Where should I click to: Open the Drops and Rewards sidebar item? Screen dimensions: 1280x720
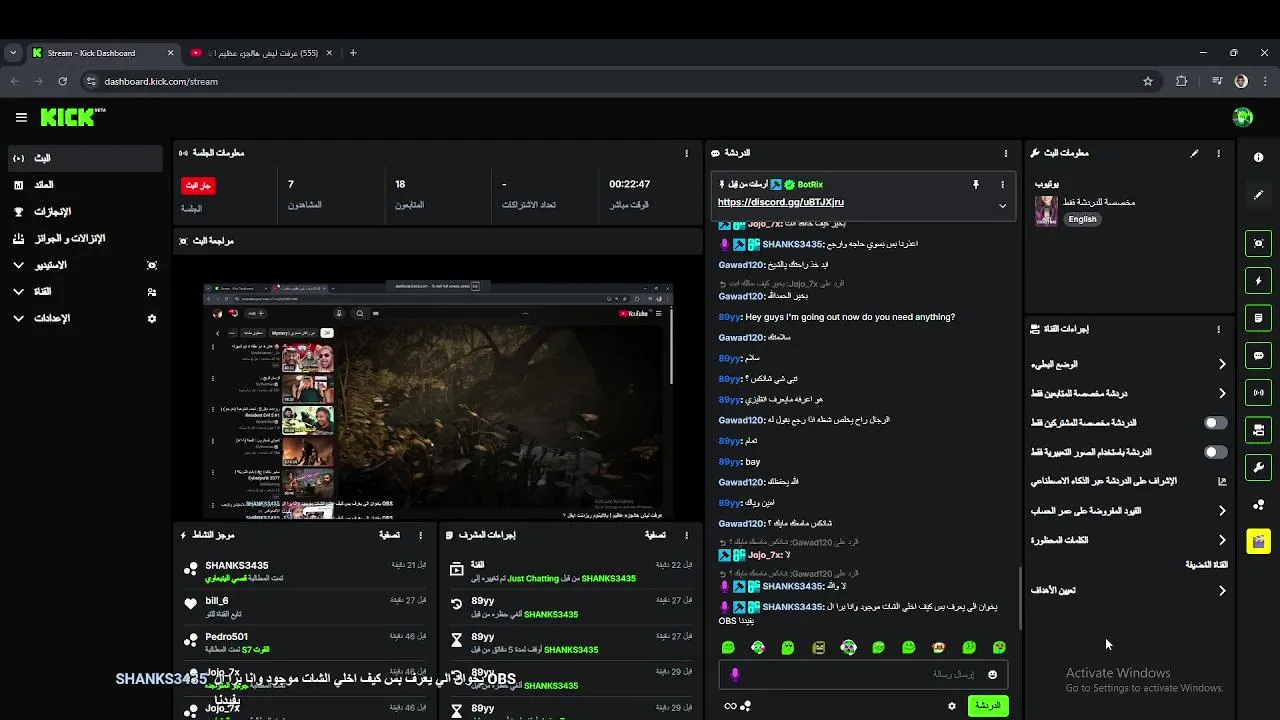(x=85, y=239)
